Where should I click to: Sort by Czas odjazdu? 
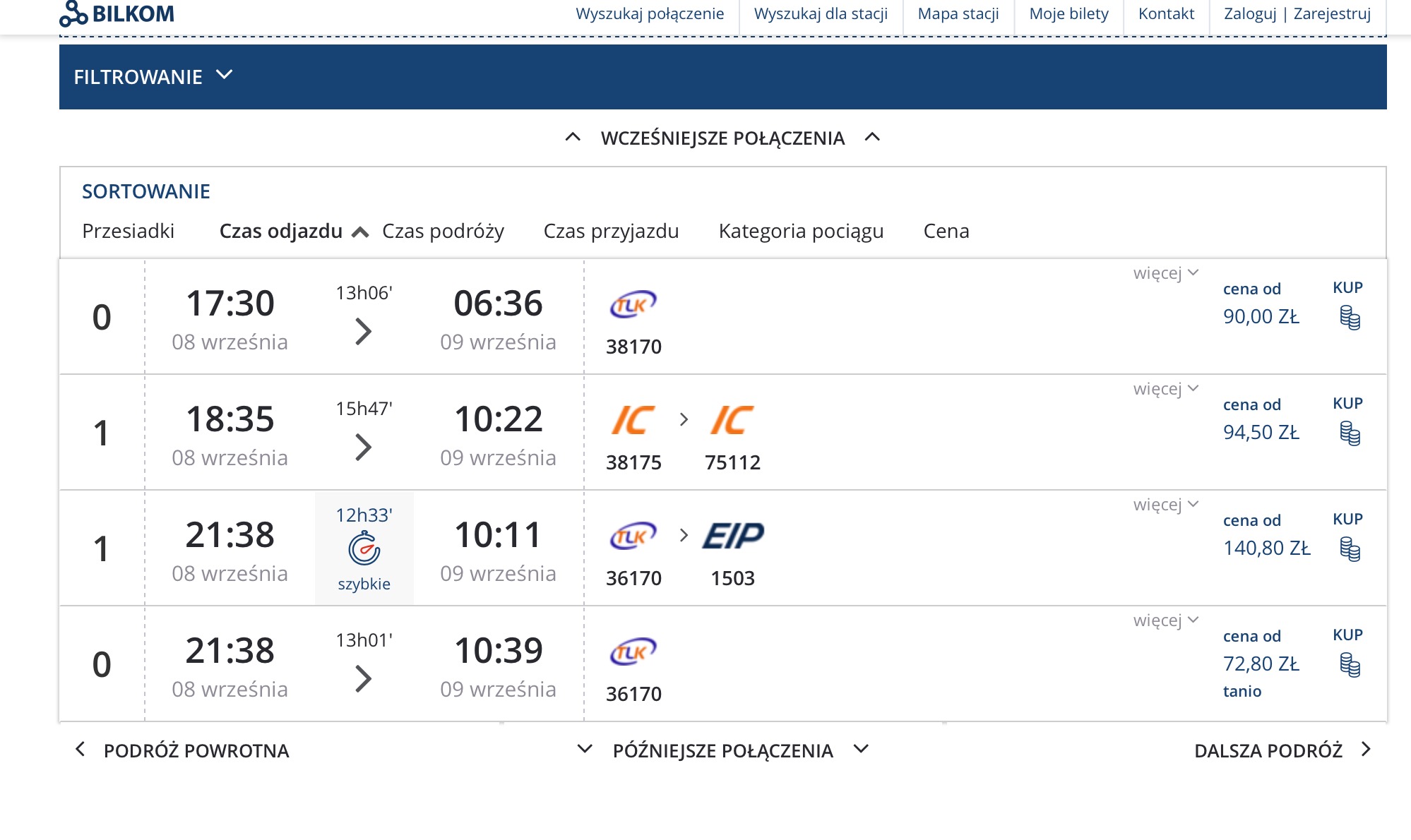tap(281, 232)
